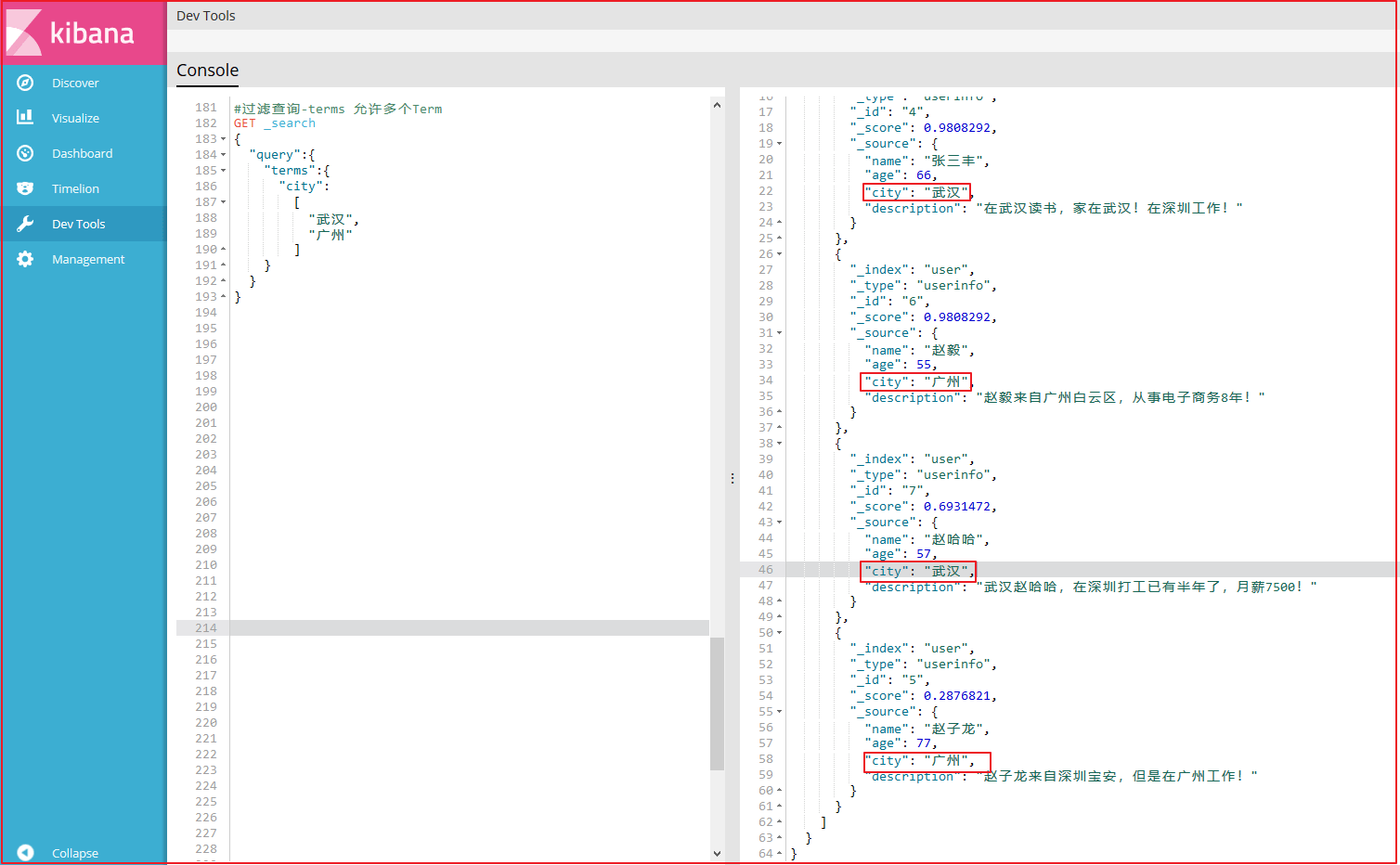1400x865 pixels.
Task: Collapse the sidebar using the Collapse label
Action: (75, 853)
